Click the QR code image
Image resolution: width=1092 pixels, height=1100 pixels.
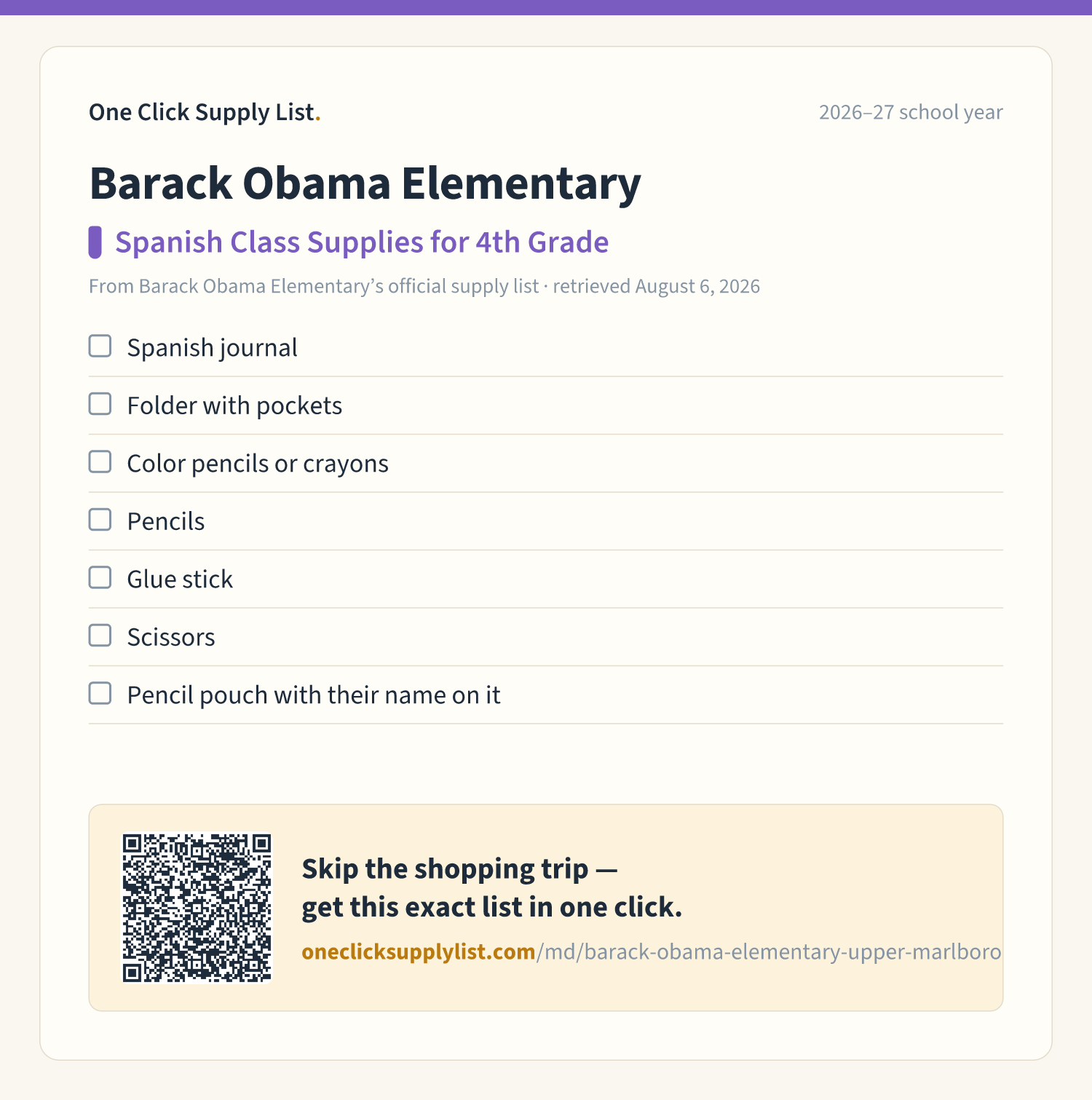tap(197, 908)
